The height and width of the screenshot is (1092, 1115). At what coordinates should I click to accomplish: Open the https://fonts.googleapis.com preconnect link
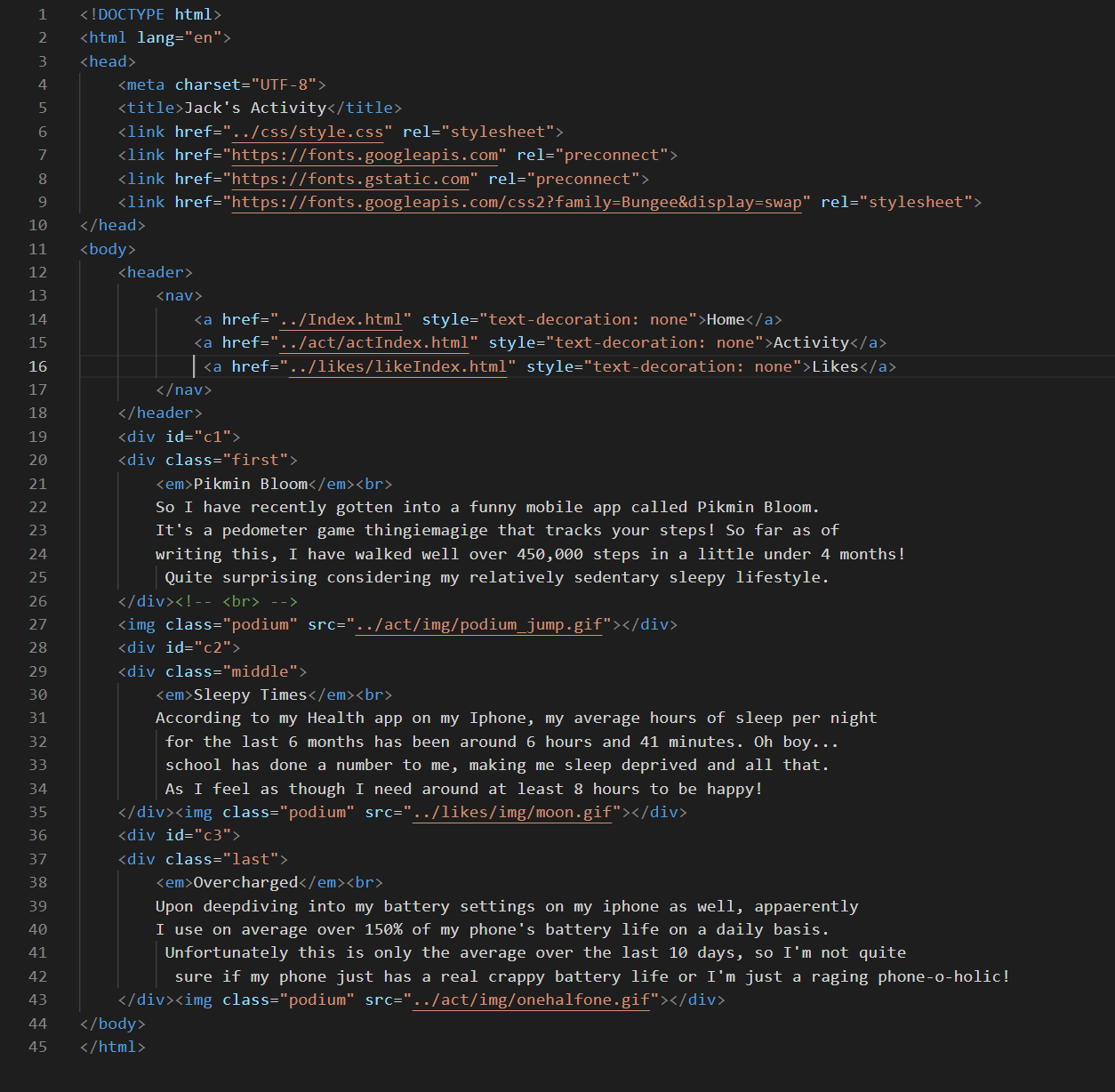(365, 155)
